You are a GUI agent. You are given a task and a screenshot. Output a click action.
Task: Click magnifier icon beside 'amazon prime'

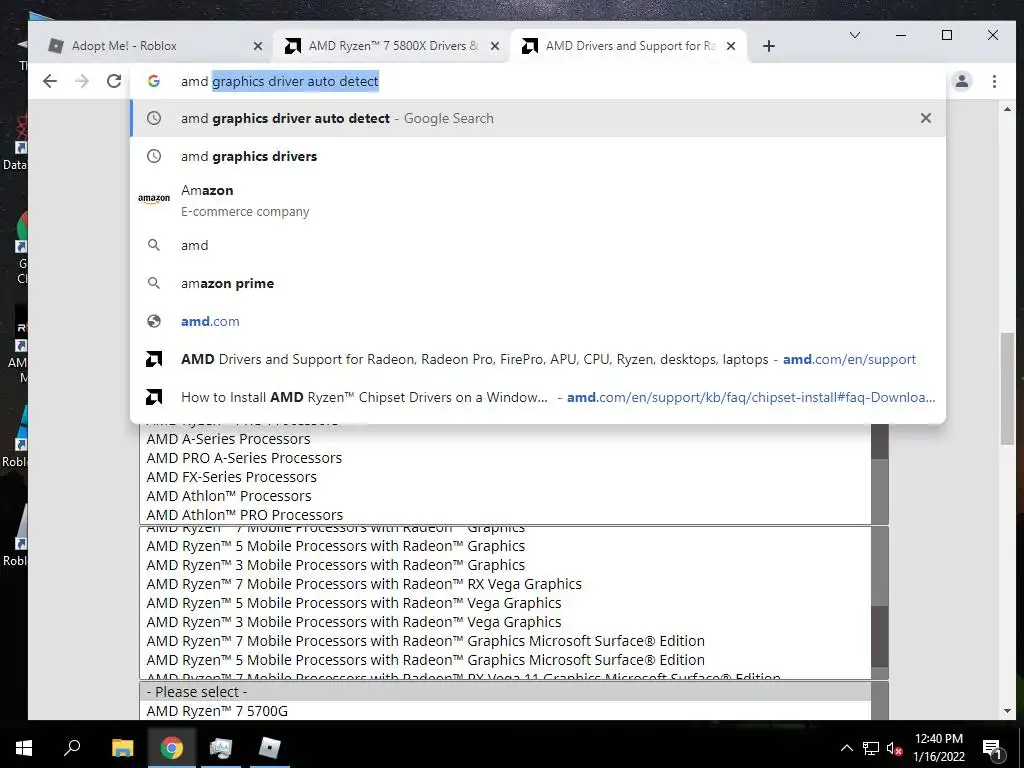(x=153, y=283)
